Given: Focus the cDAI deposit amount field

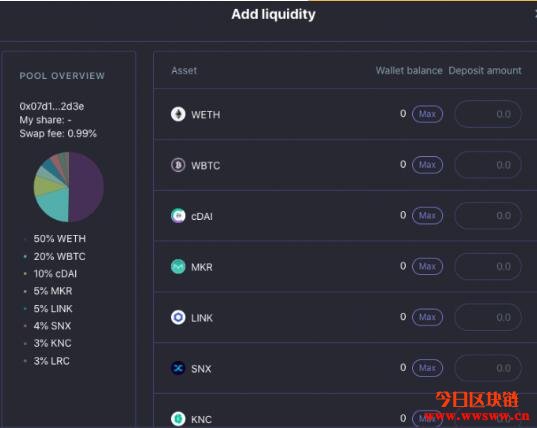Looking at the screenshot, I should pos(488,216).
